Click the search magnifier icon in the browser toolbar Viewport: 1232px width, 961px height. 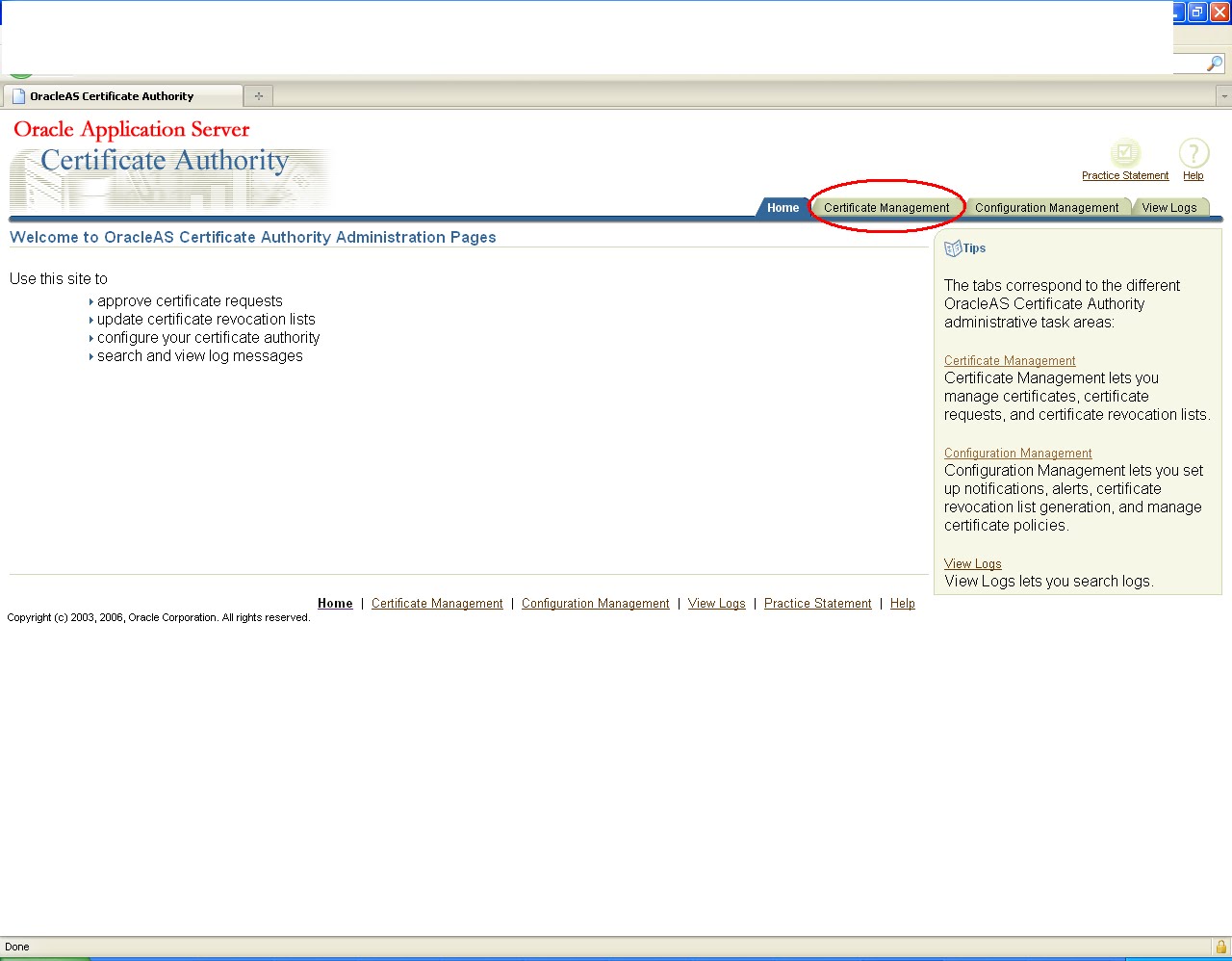[1215, 64]
